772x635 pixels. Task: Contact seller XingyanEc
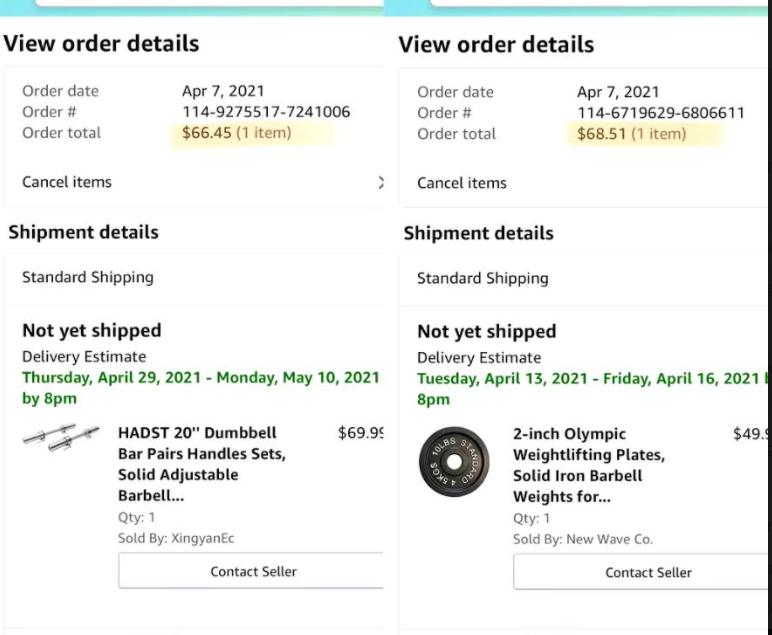pos(252,571)
